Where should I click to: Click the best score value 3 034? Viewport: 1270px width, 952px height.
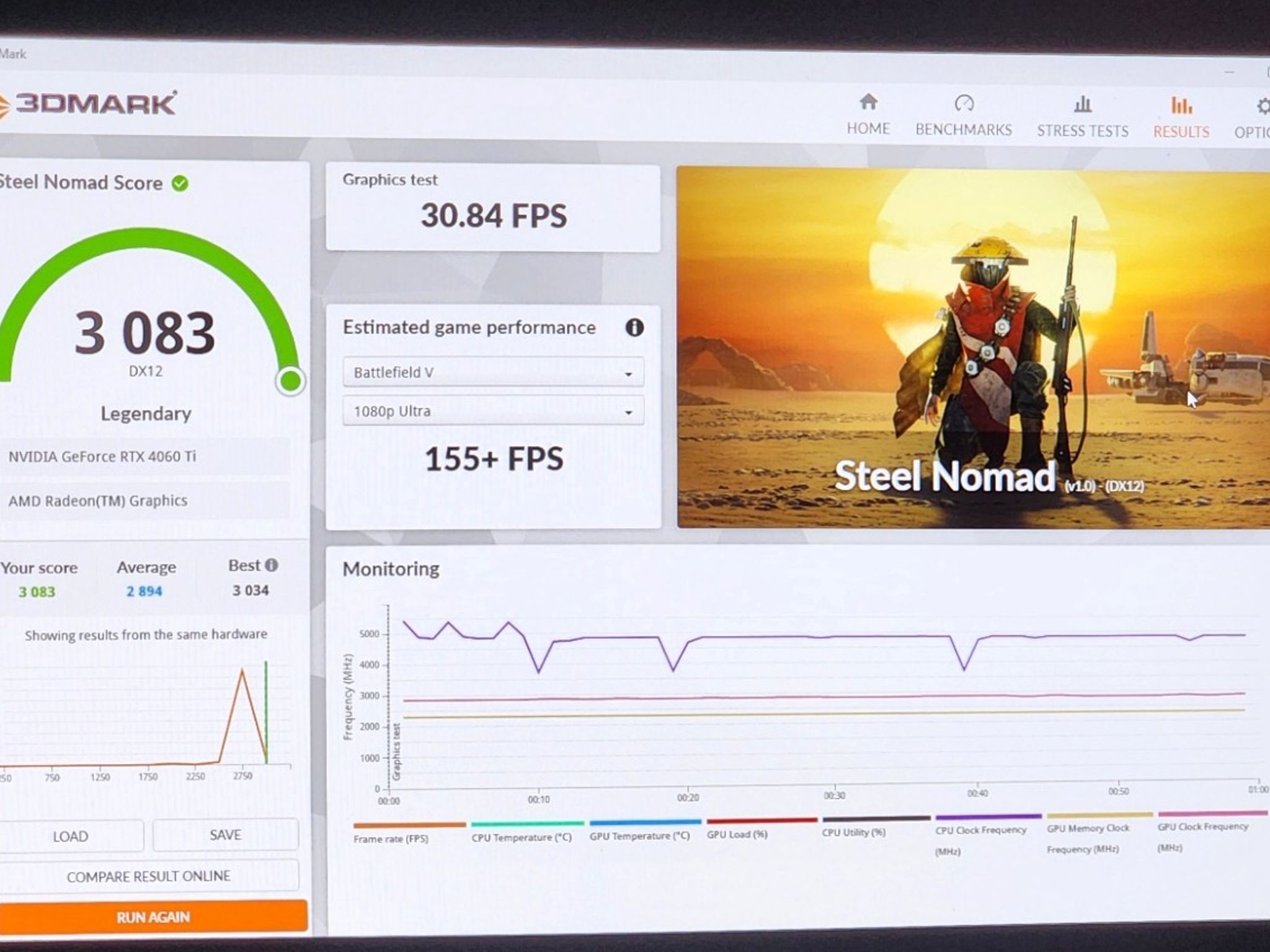point(251,590)
